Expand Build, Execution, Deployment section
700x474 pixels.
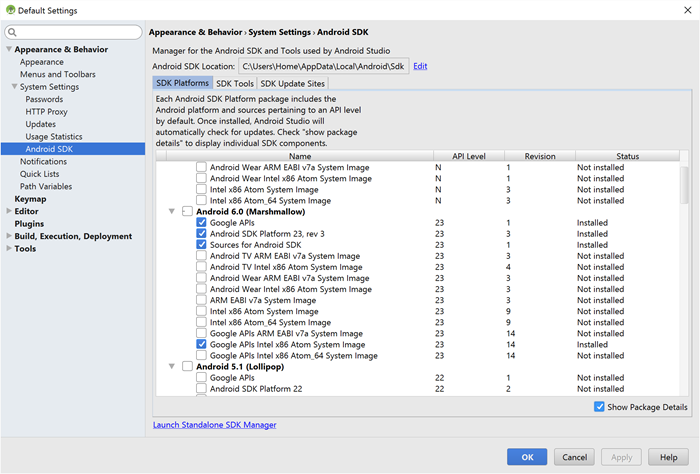tap(9, 236)
